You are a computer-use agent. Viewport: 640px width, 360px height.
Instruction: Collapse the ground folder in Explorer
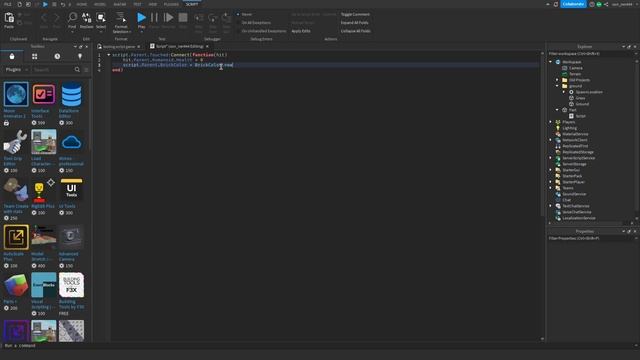click(558, 86)
